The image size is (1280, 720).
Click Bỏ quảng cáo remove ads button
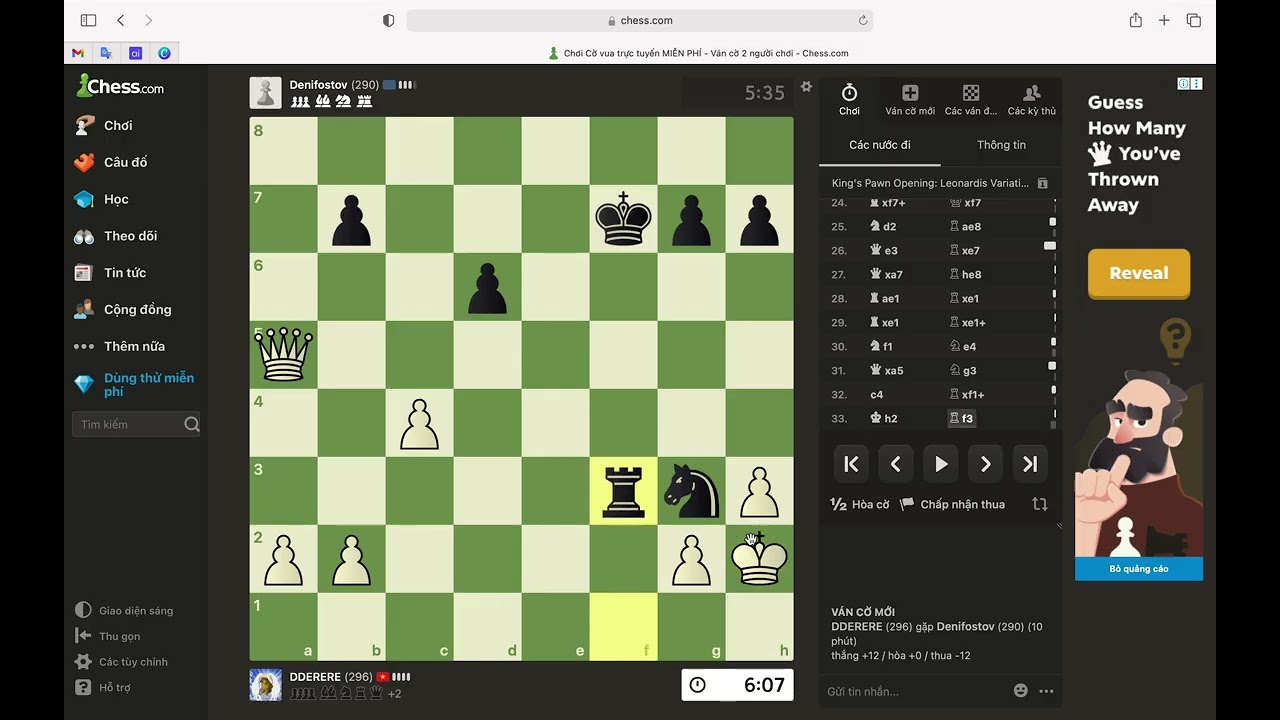[x=1139, y=569]
